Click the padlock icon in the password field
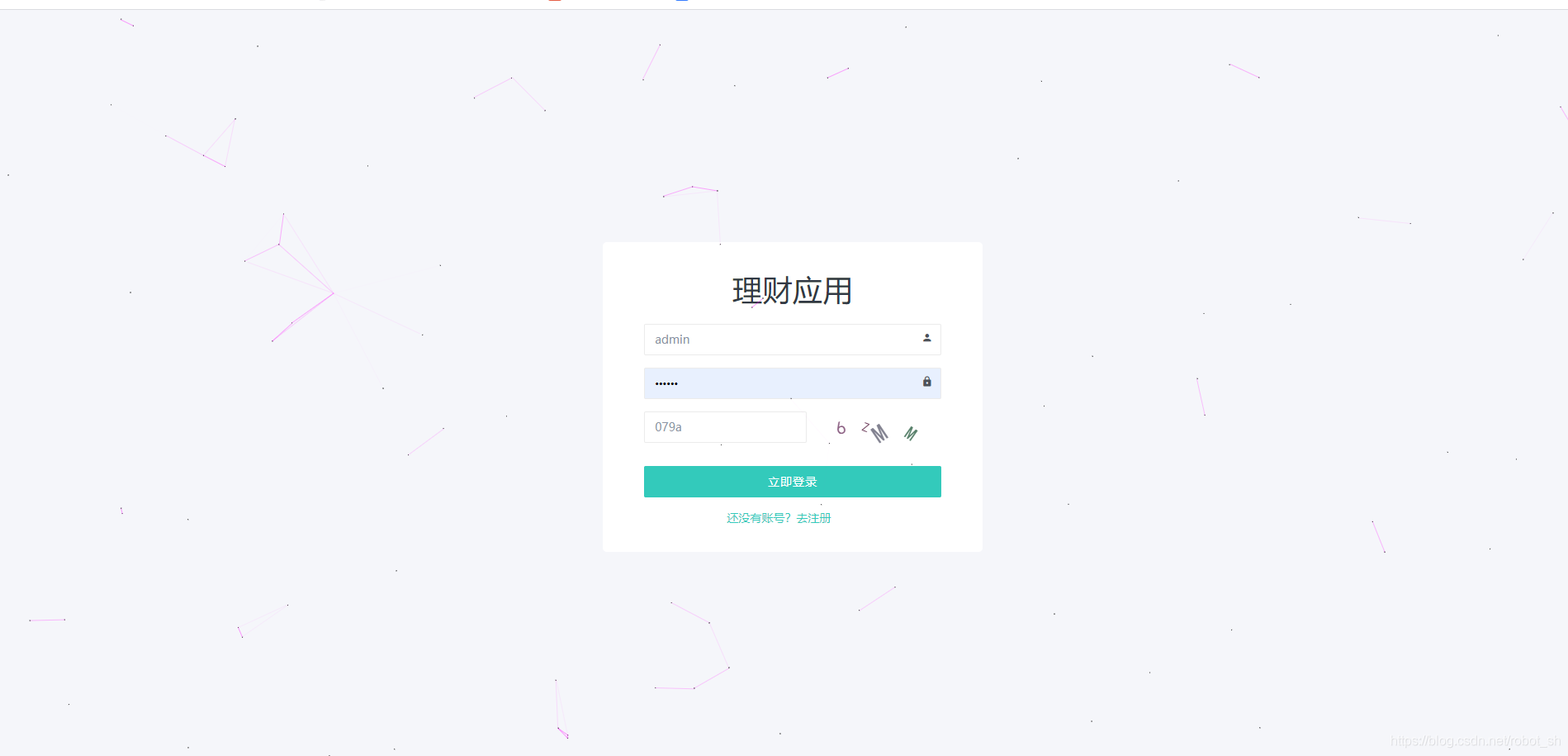This screenshot has height=756, width=1568. tap(926, 382)
